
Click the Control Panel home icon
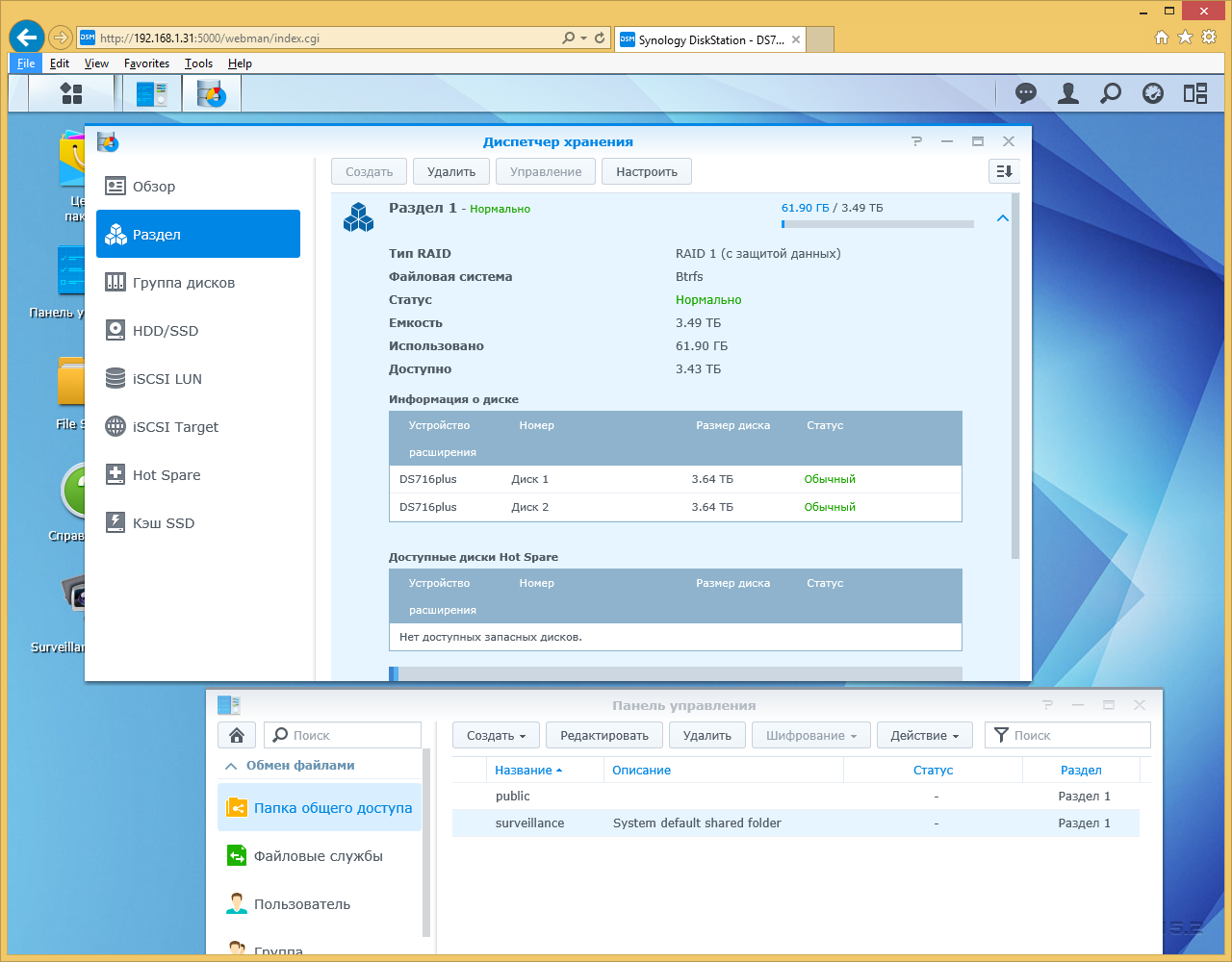click(237, 735)
